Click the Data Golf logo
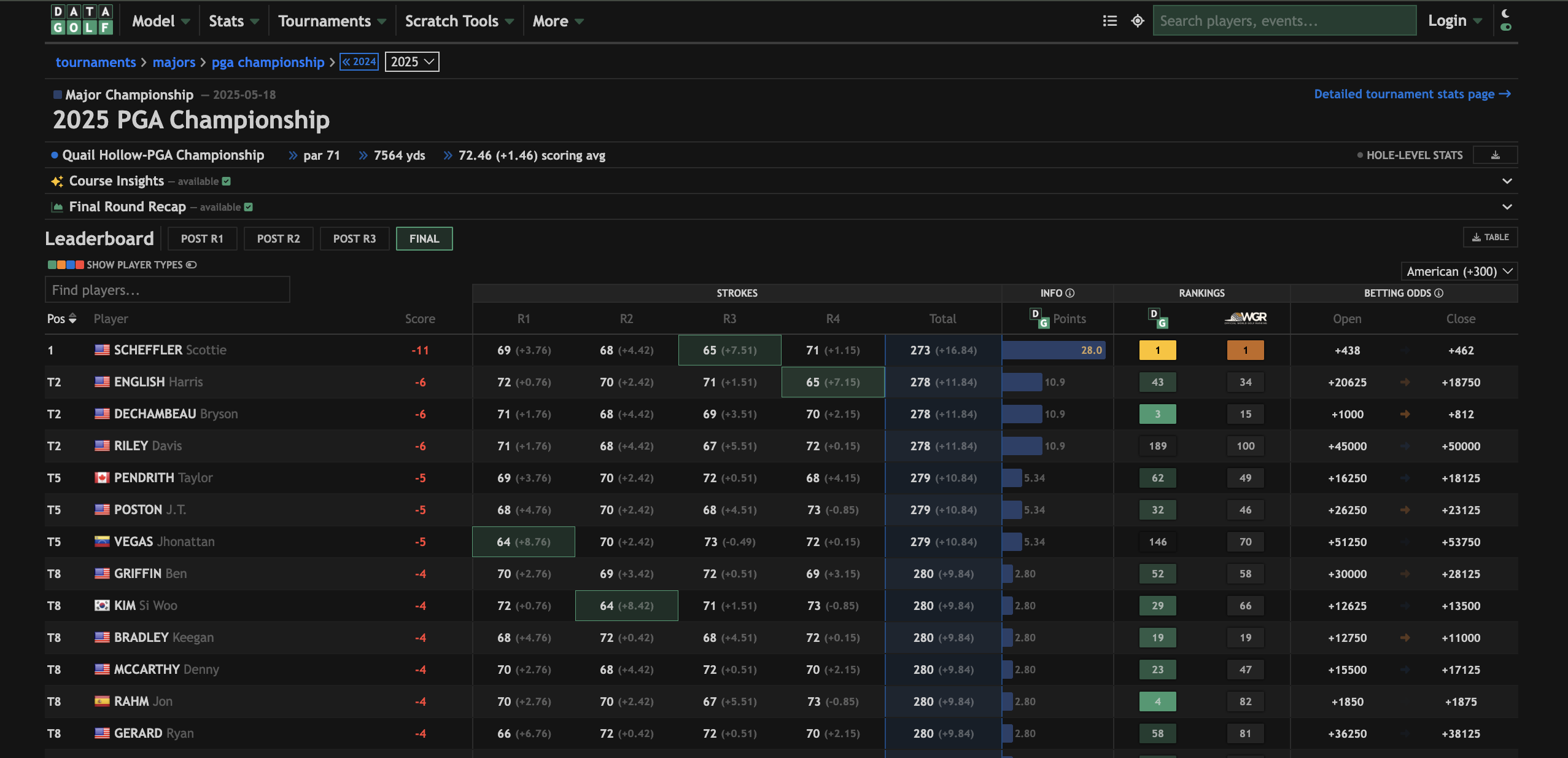1568x758 pixels. coord(82,20)
